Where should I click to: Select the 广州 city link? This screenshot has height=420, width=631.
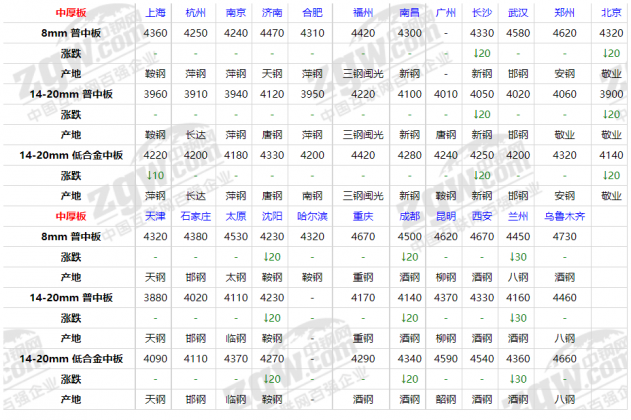point(446,15)
